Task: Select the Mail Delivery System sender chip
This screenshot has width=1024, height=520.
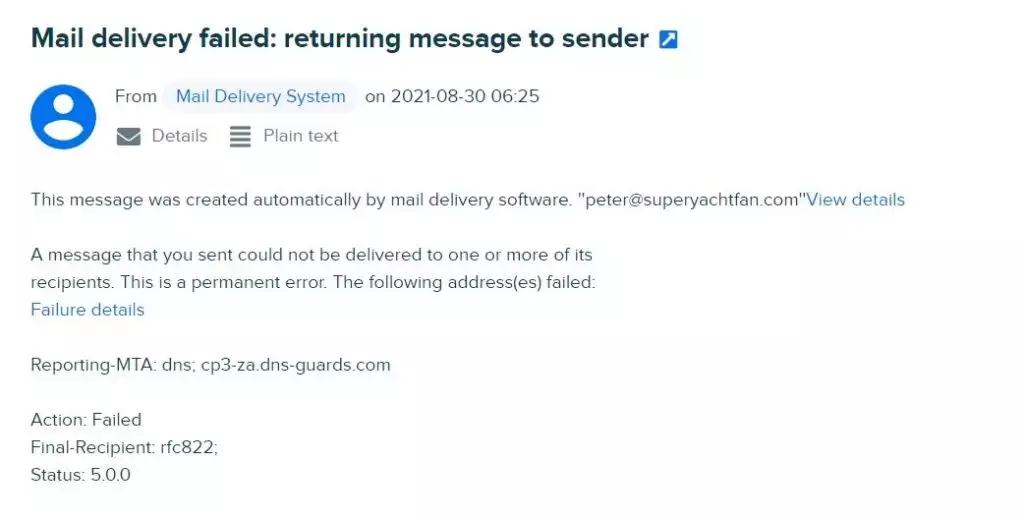Action: (261, 97)
